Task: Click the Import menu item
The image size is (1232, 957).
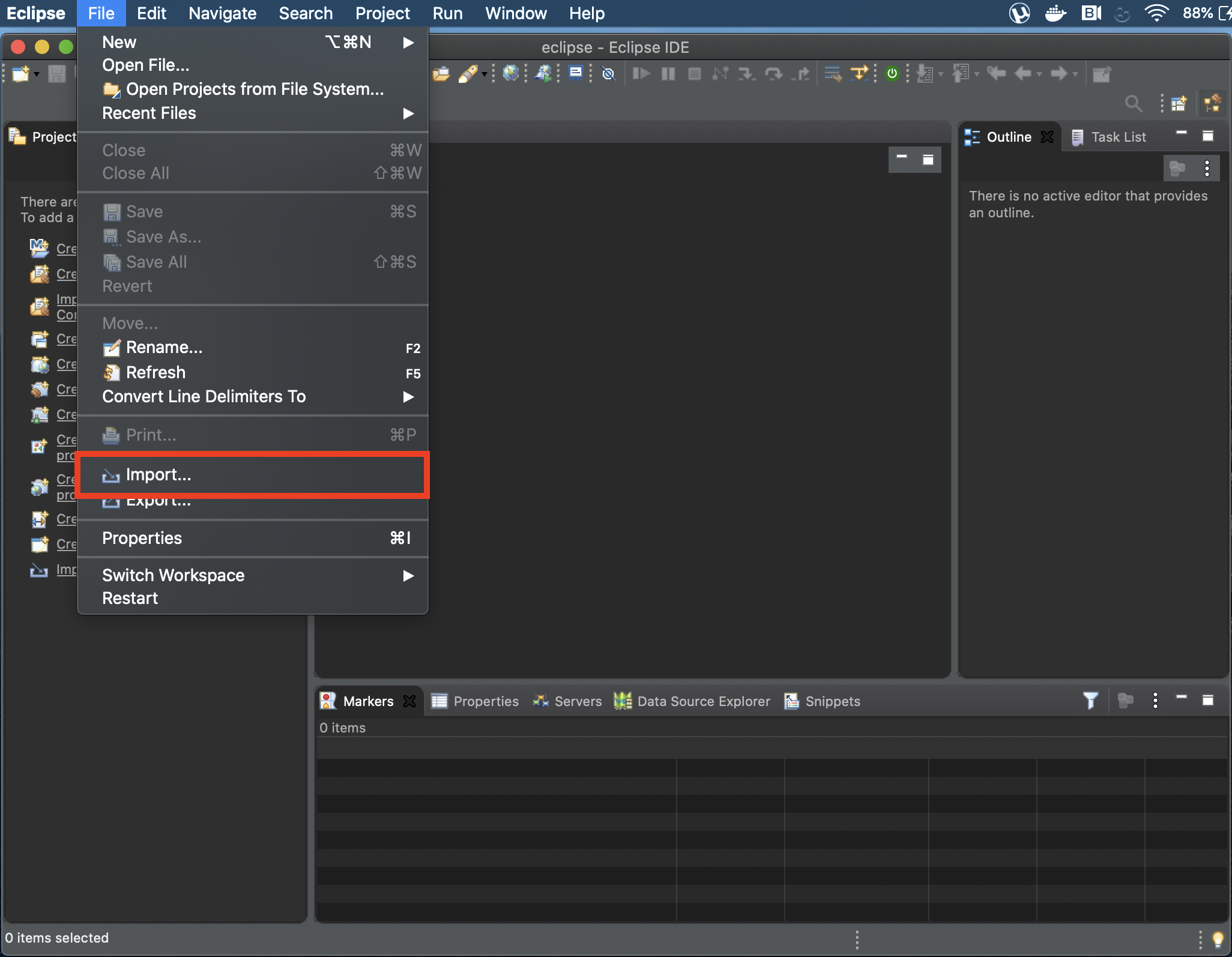Action: (x=159, y=475)
